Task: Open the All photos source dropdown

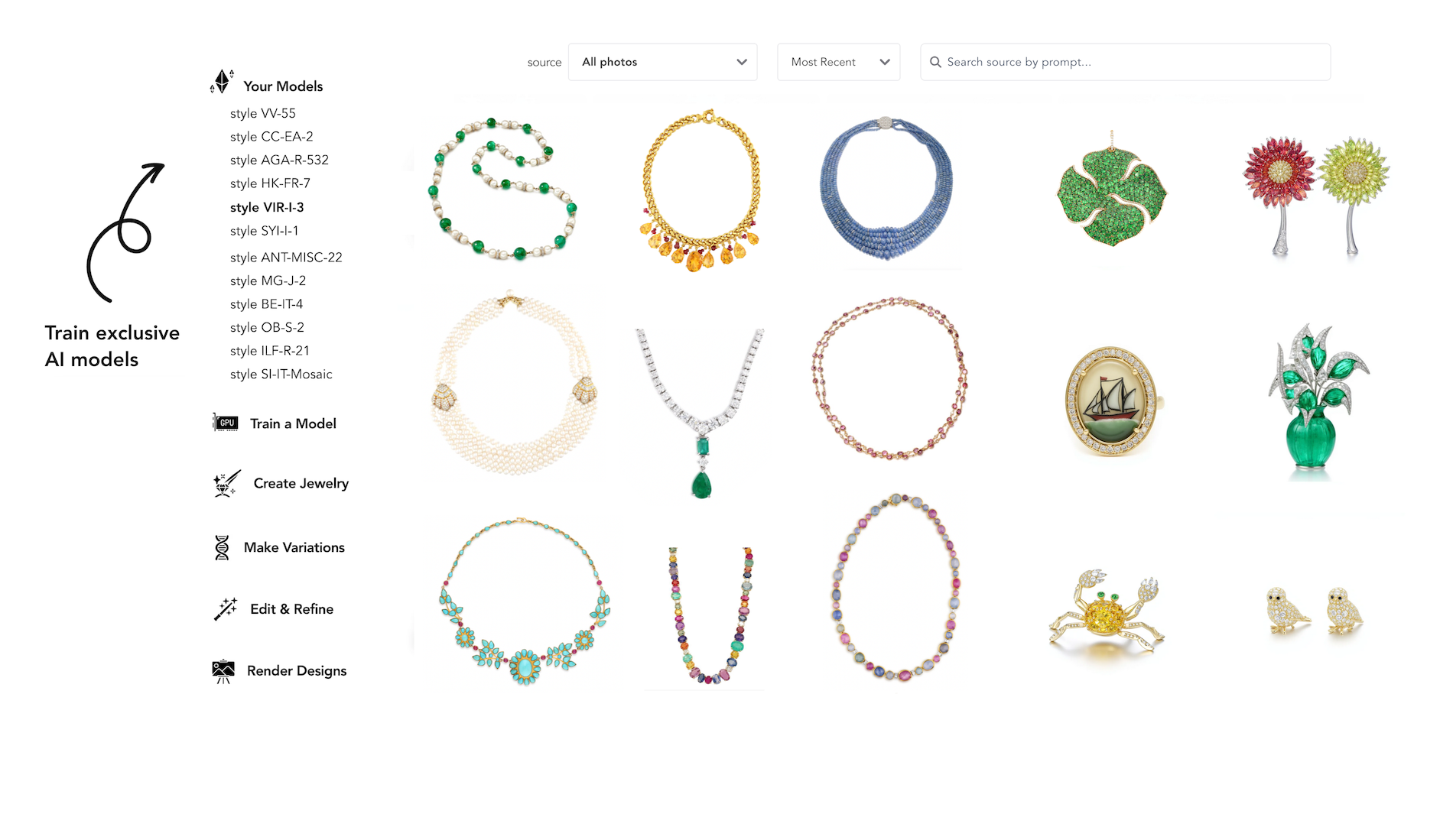Action: (x=662, y=62)
